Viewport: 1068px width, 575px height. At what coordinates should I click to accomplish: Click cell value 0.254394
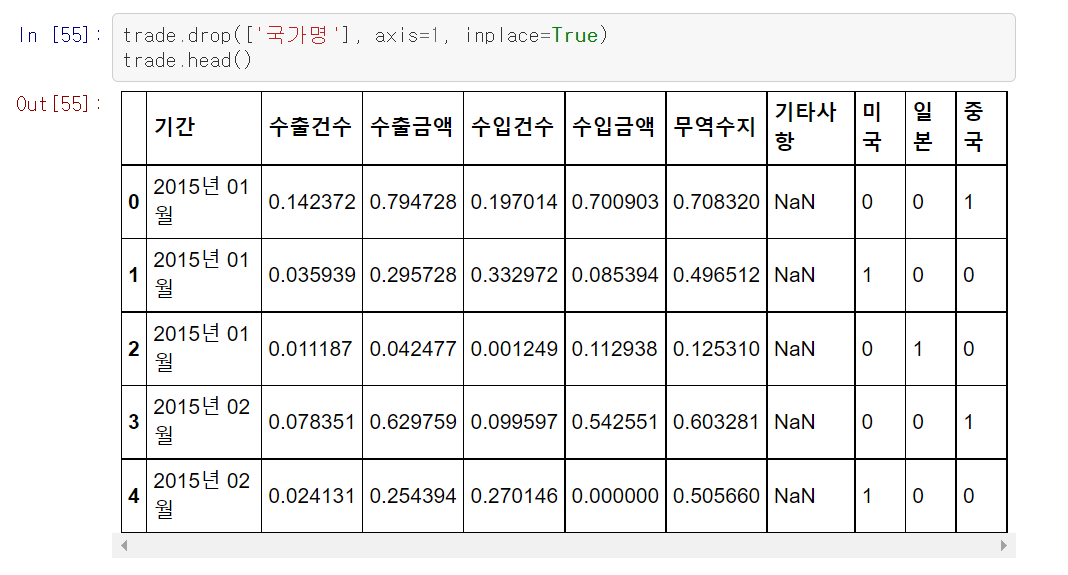click(413, 496)
